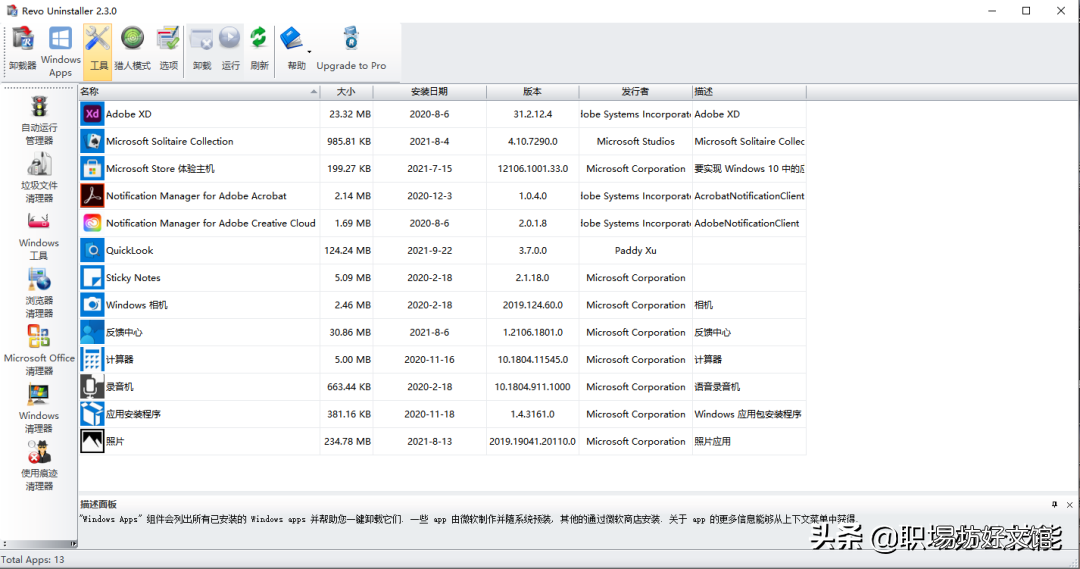1080x569 pixels.
Task: Open Options (选项) from toolbar
Action: 168,48
